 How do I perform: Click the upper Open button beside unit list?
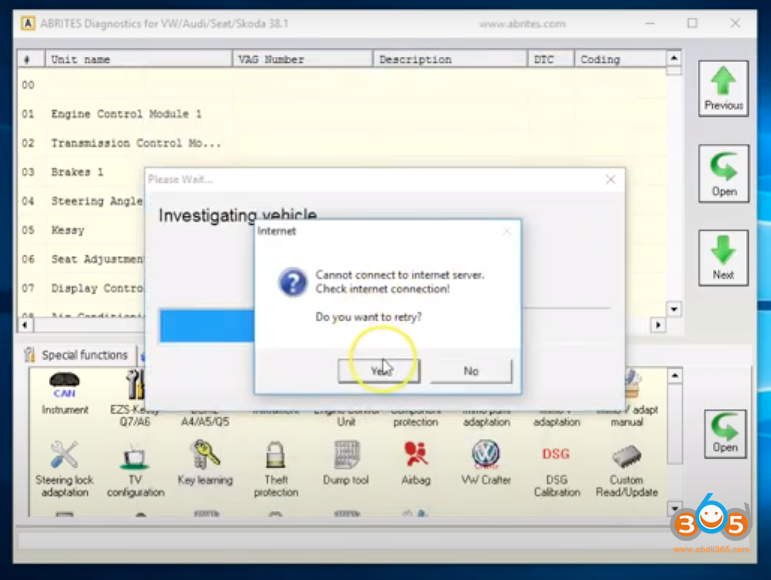tap(723, 174)
